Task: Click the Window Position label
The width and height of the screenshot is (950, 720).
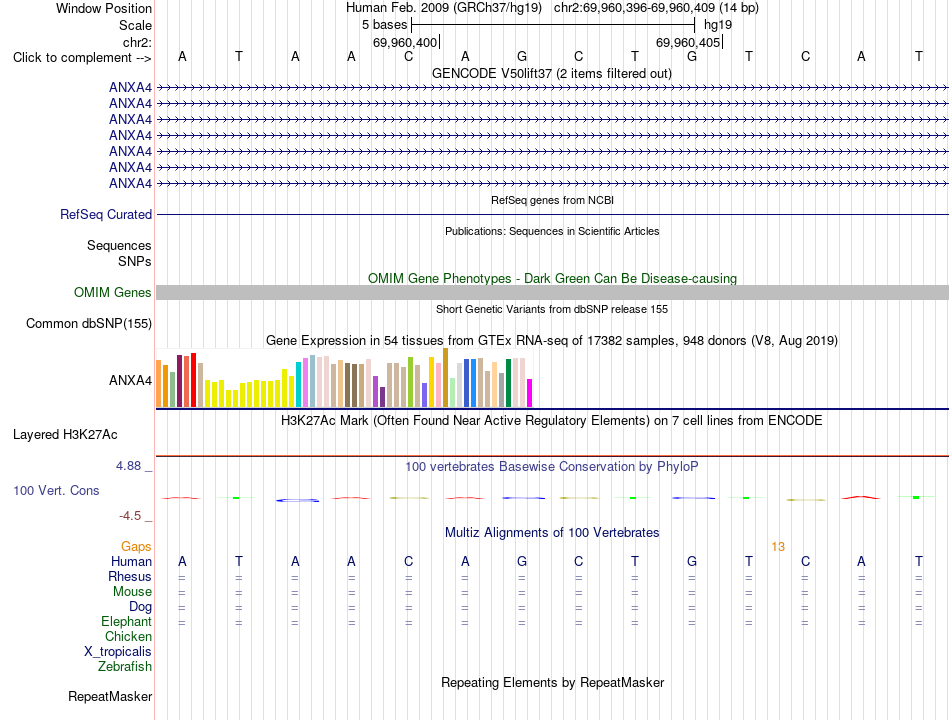Action: pyautogui.click(x=104, y=8)
